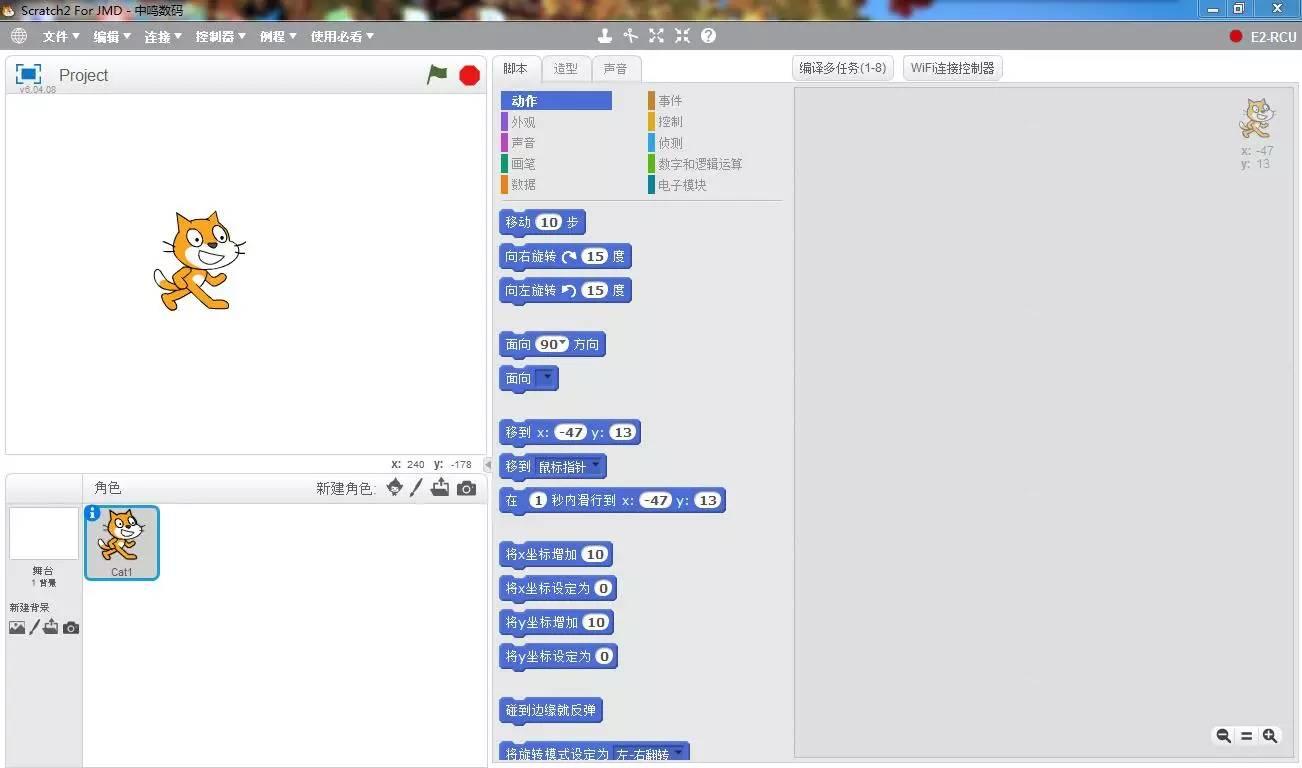The height and width of the screenshot is (768, 1302).
Task: Click the red stop button
Action: (x=469, y=75)
